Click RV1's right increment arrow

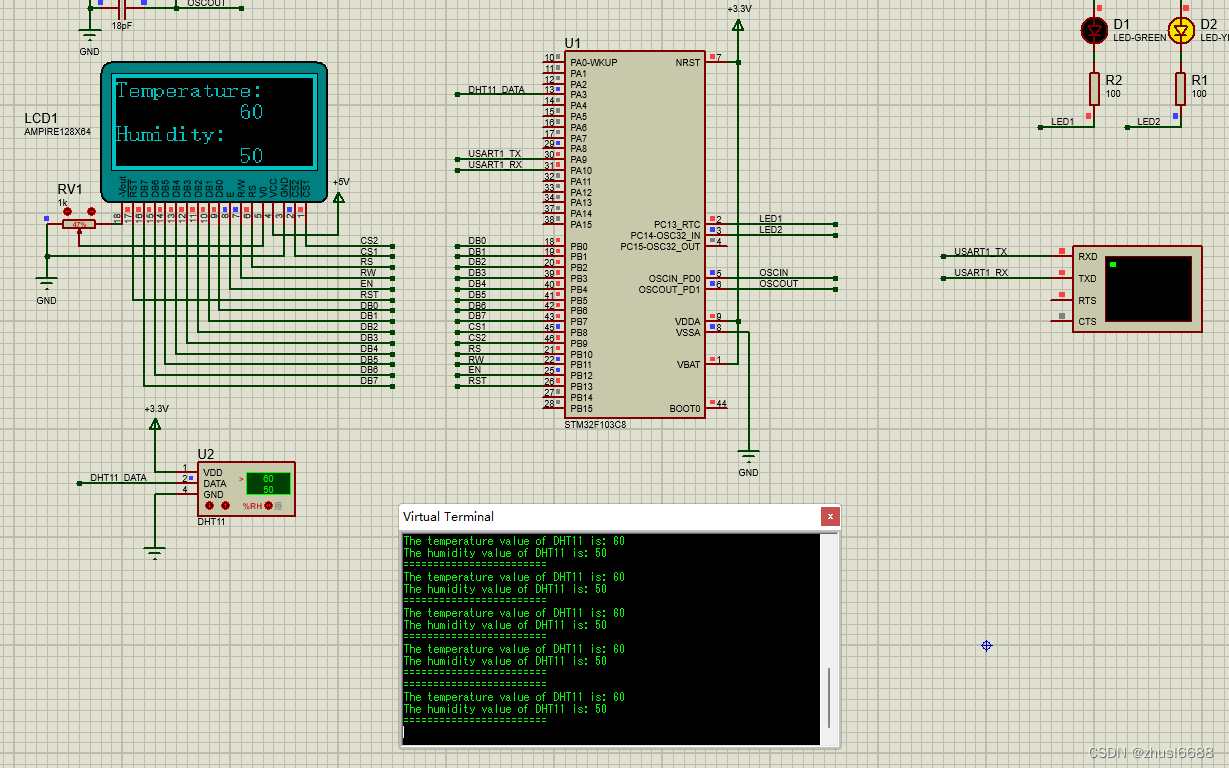[92, 211]
